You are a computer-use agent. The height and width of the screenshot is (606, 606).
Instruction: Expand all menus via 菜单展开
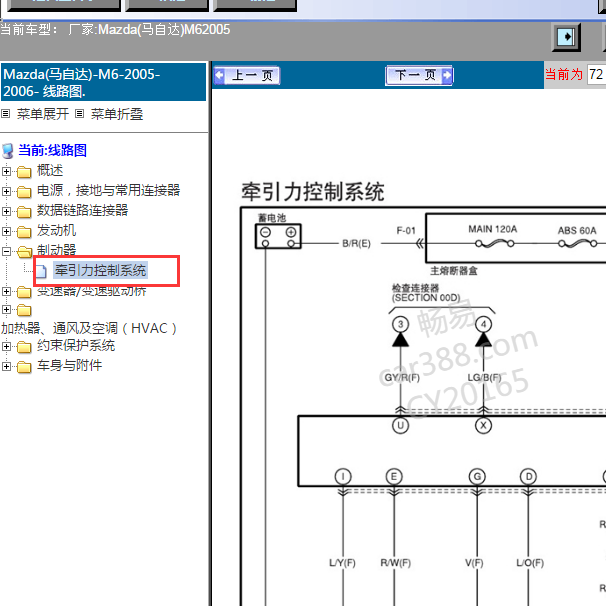(43, 114)
